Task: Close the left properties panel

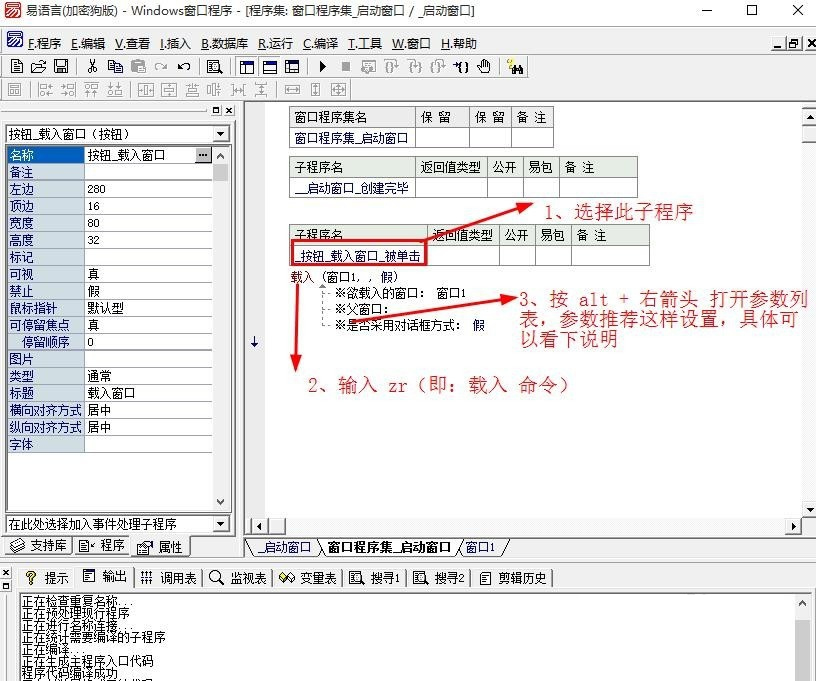Action: pos(229,110)
